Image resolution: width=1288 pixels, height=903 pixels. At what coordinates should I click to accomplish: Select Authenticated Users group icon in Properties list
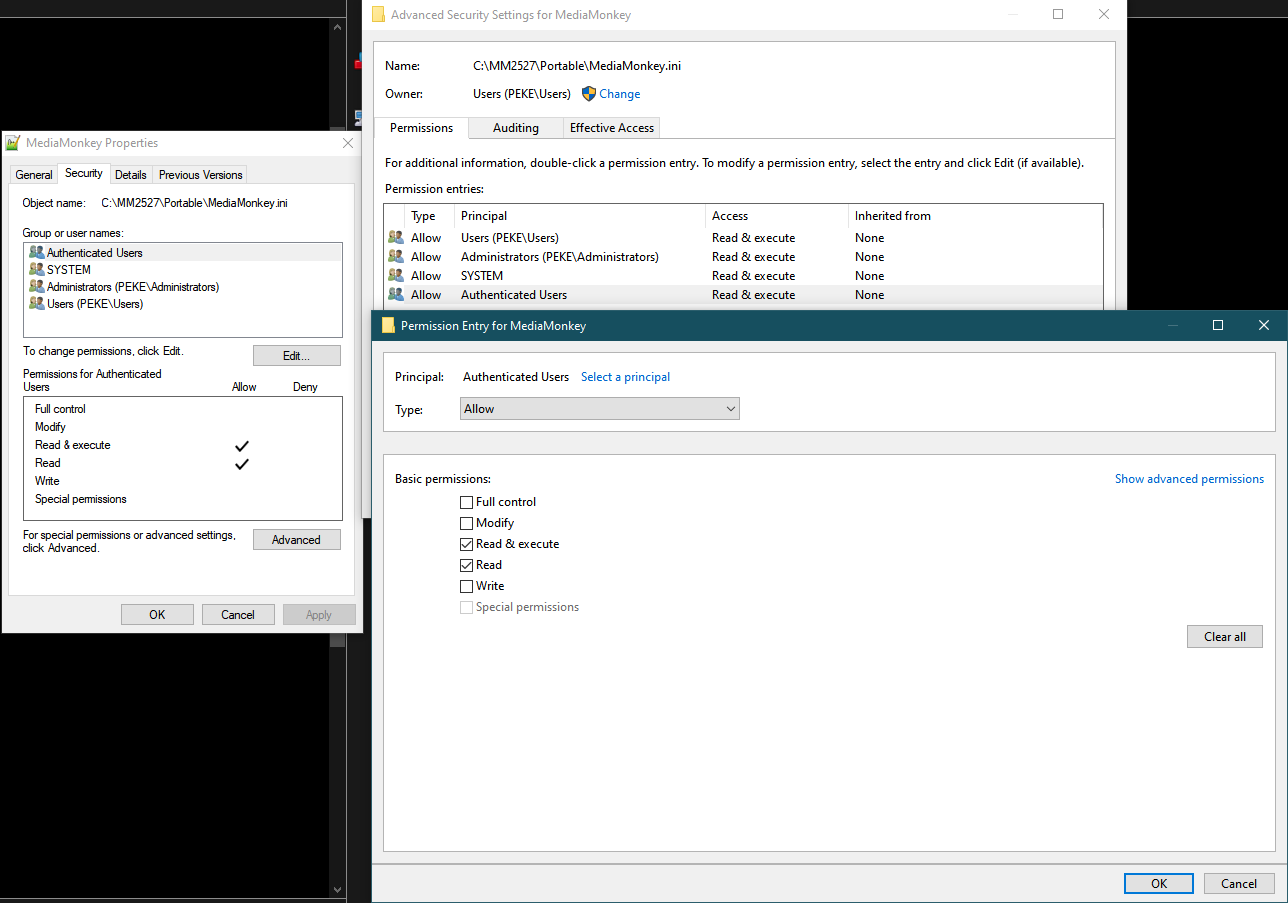(37, 253)
